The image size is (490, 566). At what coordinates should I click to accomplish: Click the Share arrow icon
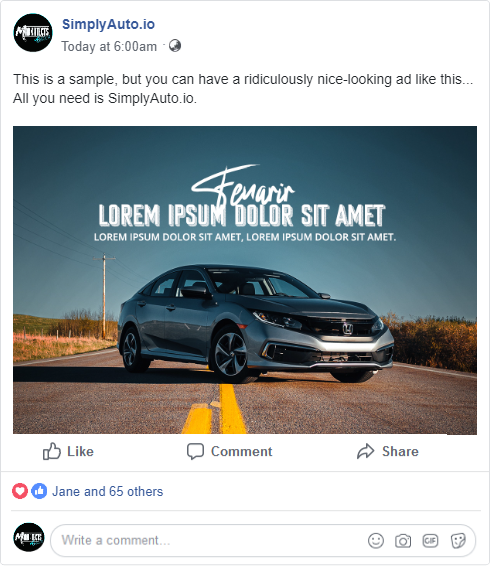(x=365, y=451)
